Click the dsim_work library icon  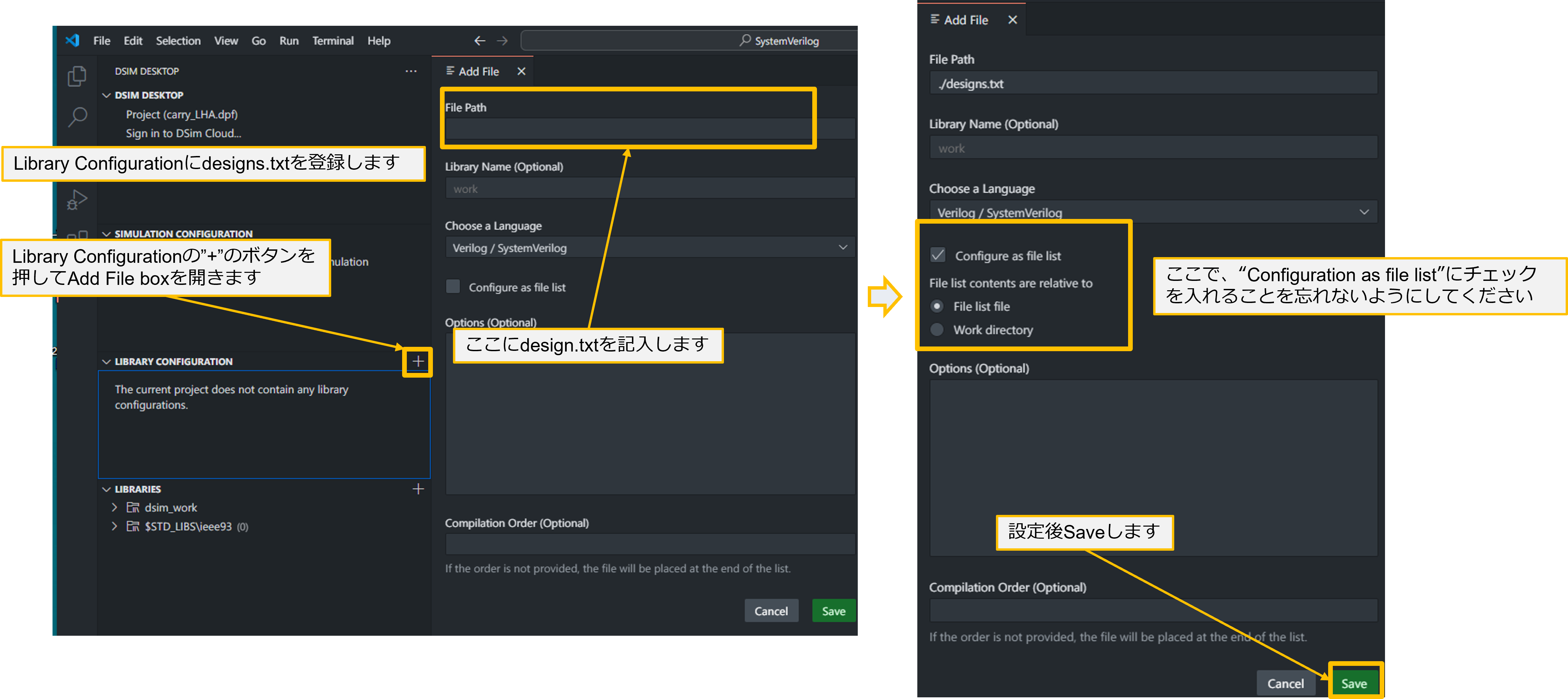point(133,507)
